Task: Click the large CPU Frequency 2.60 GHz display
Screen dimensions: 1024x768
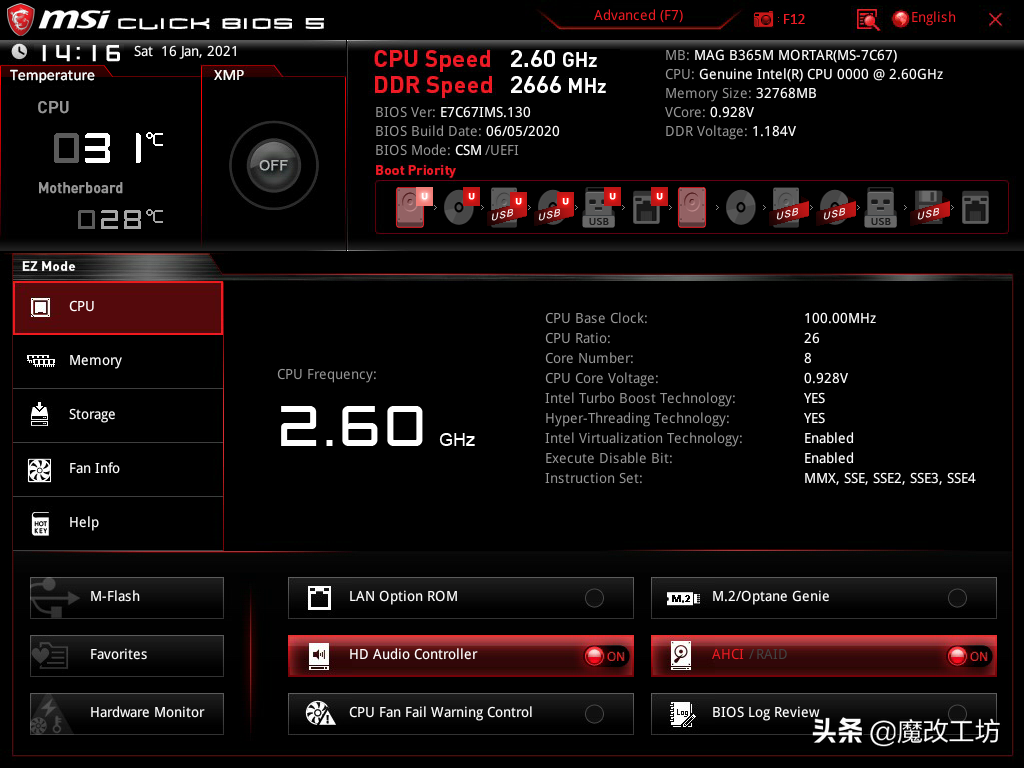Action: tap(377, 426)
